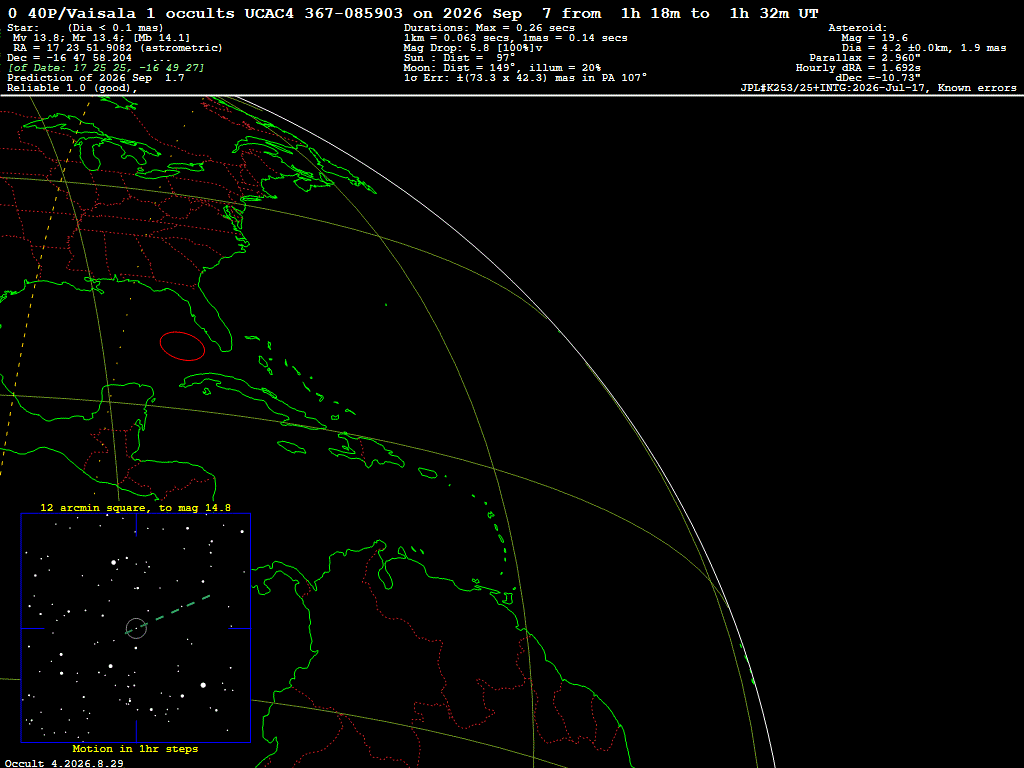Click the large bright star in the lower right of the finder chart
The height and width of the screenshot is (768, 1024).
point(203,685)
